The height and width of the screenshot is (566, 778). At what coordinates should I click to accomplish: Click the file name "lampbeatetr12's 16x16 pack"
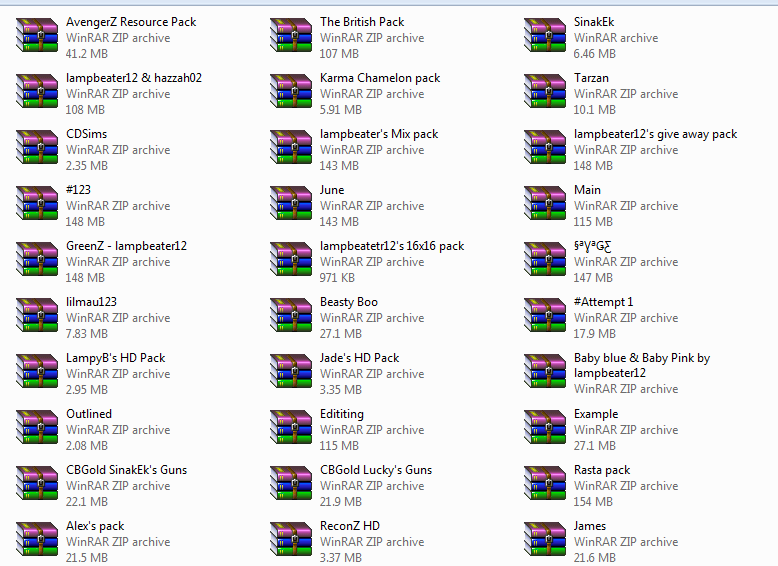point(392,247)
